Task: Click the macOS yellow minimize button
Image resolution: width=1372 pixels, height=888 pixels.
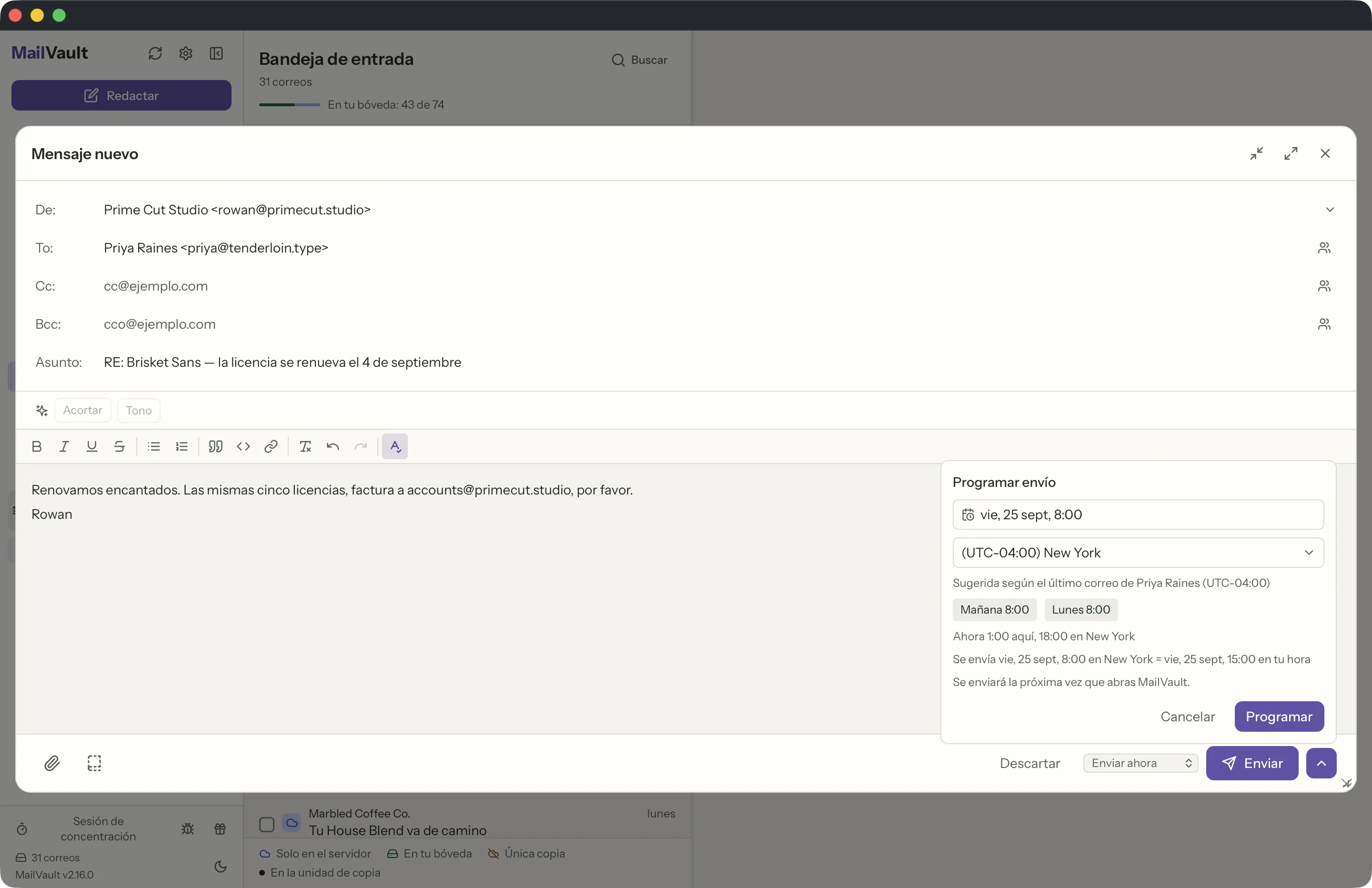Action: (37, 15)
